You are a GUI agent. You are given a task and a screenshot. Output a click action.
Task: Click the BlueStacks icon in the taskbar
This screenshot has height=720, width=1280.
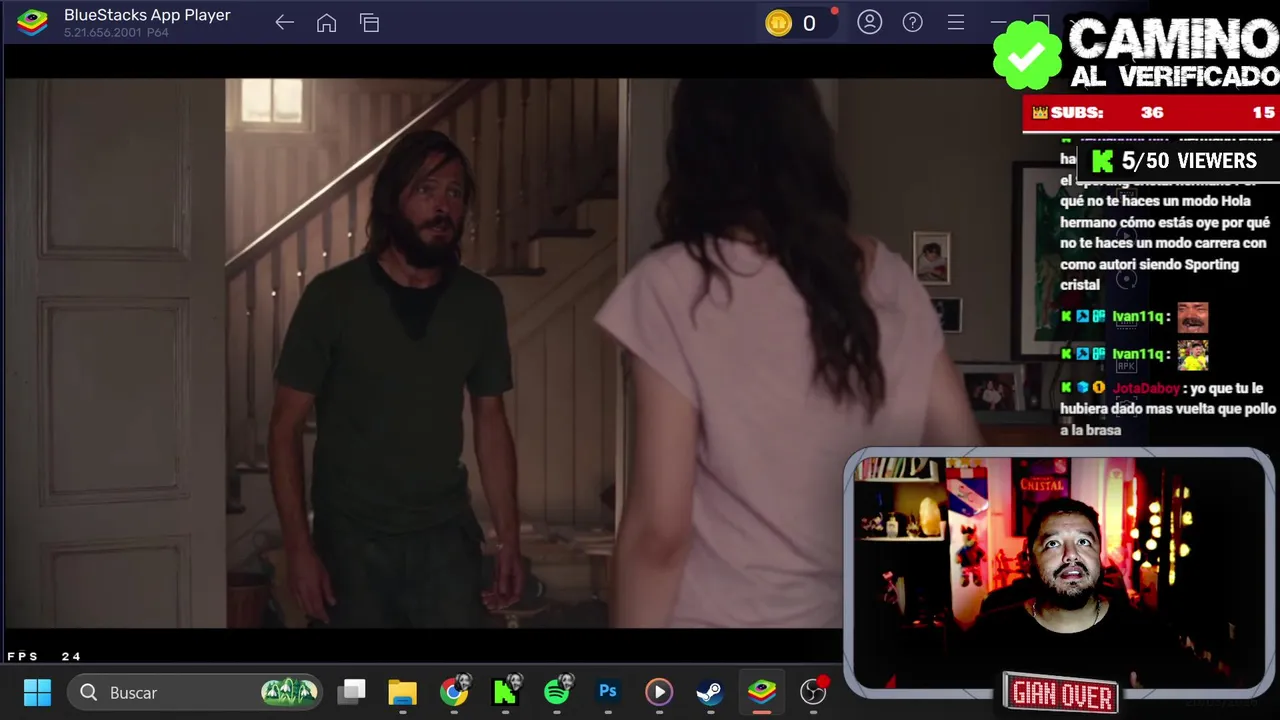762,692
